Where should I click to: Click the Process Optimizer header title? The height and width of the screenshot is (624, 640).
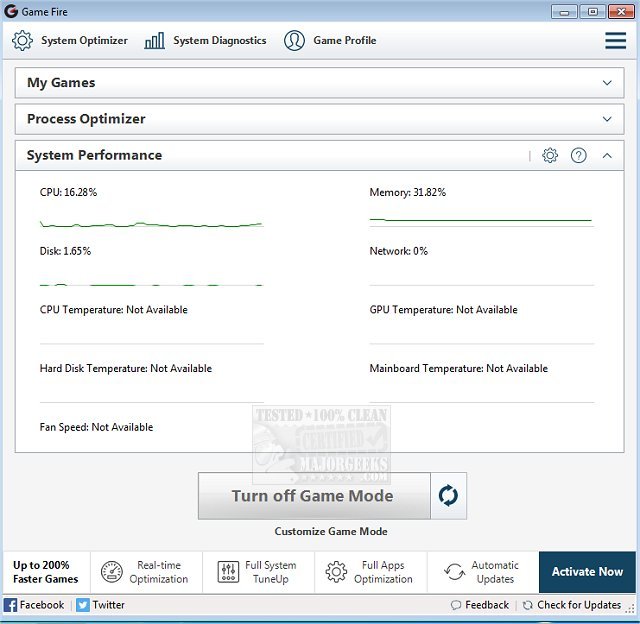point(86,119)
